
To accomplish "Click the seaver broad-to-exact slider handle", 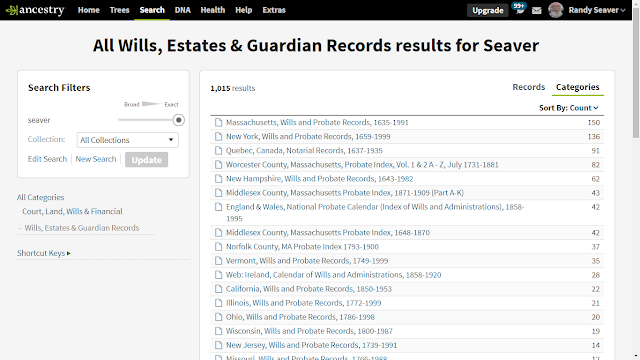I will tap(178, 120).
